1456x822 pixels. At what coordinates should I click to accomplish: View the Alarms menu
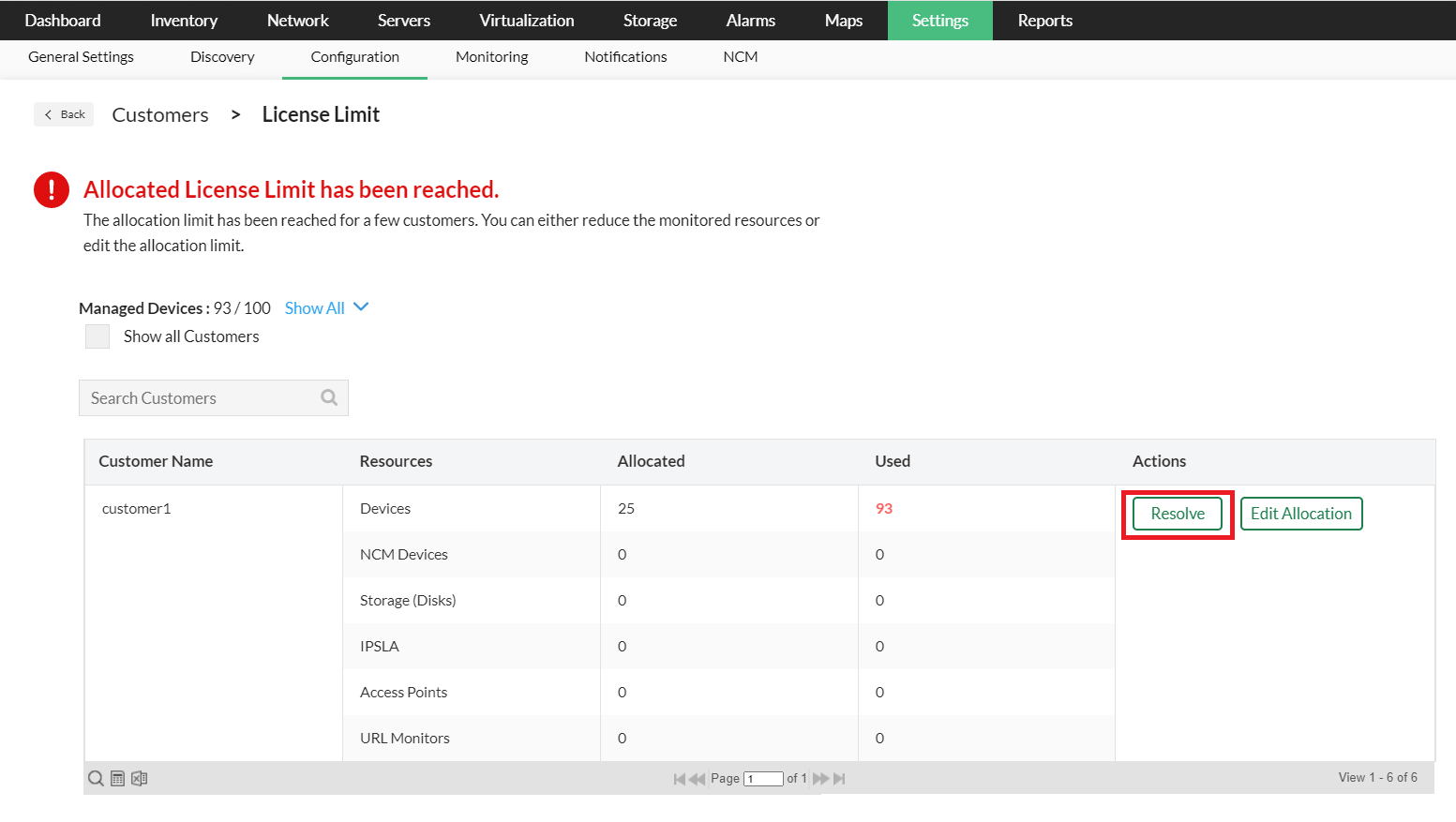(x=751, y=21)
